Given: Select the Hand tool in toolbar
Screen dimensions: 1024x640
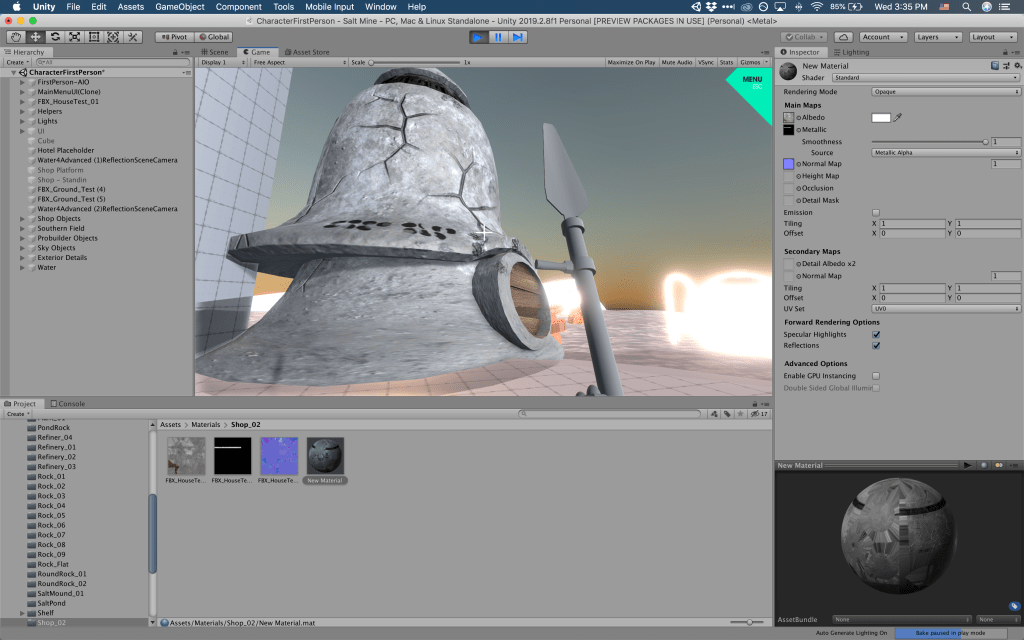Looking at the screenshot, I should pos(15,37).
